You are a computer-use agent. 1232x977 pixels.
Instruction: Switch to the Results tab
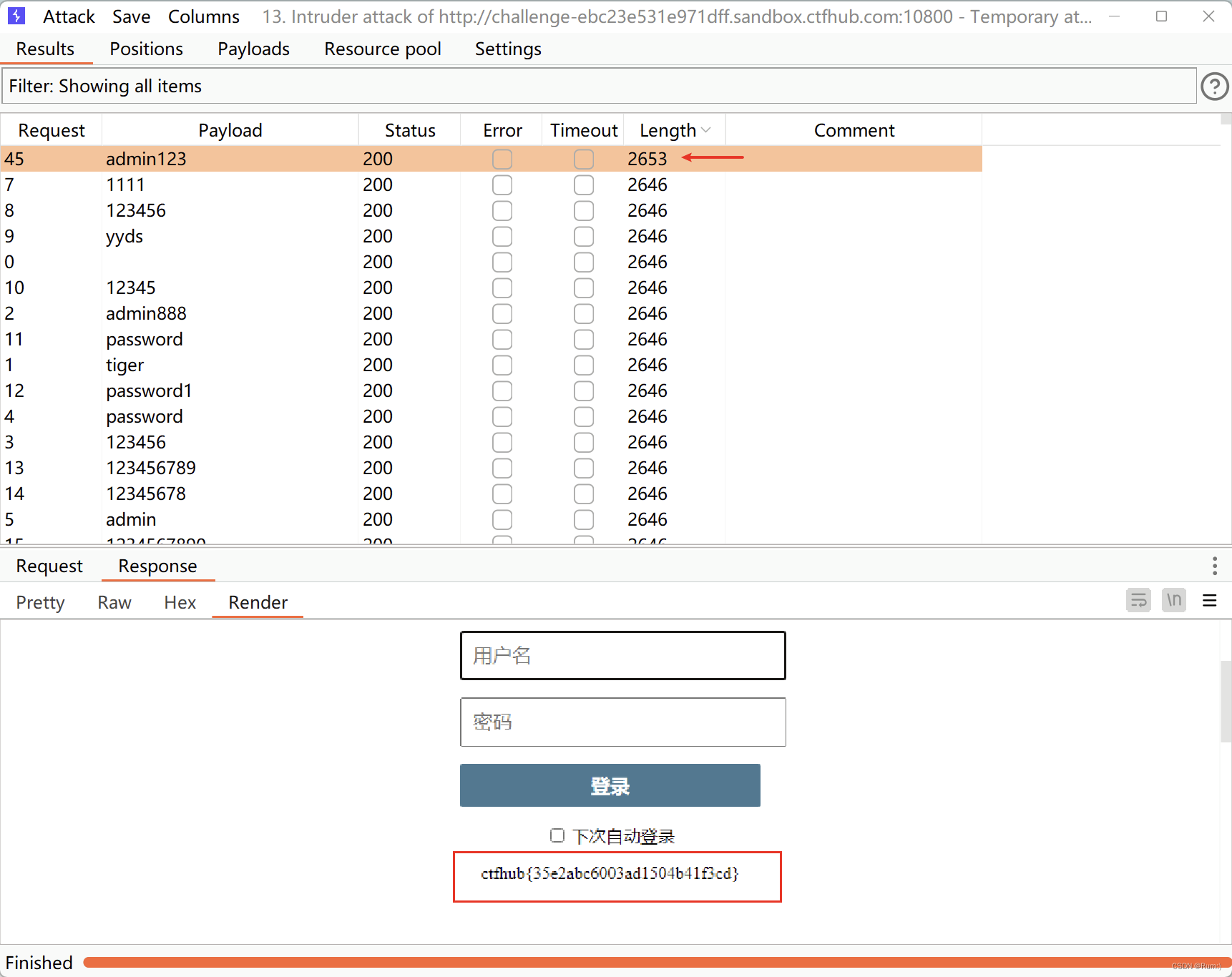coord(45,49)
